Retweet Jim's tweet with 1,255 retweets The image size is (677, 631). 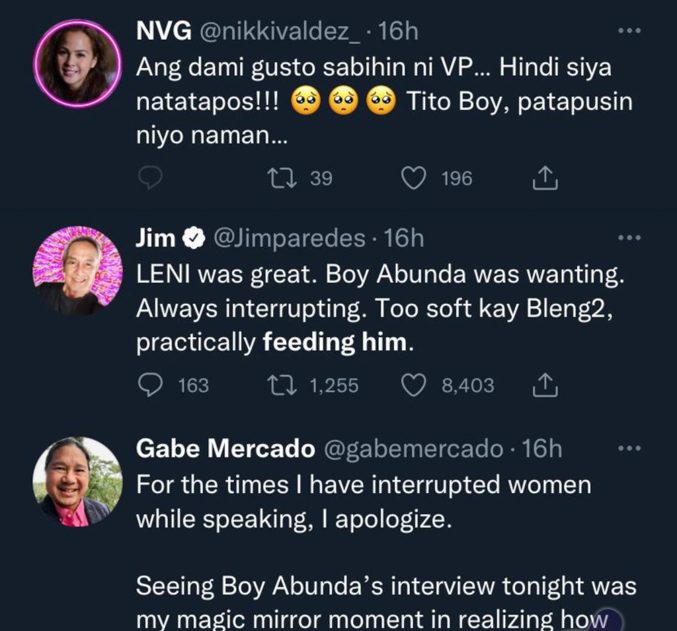point(283,384)
